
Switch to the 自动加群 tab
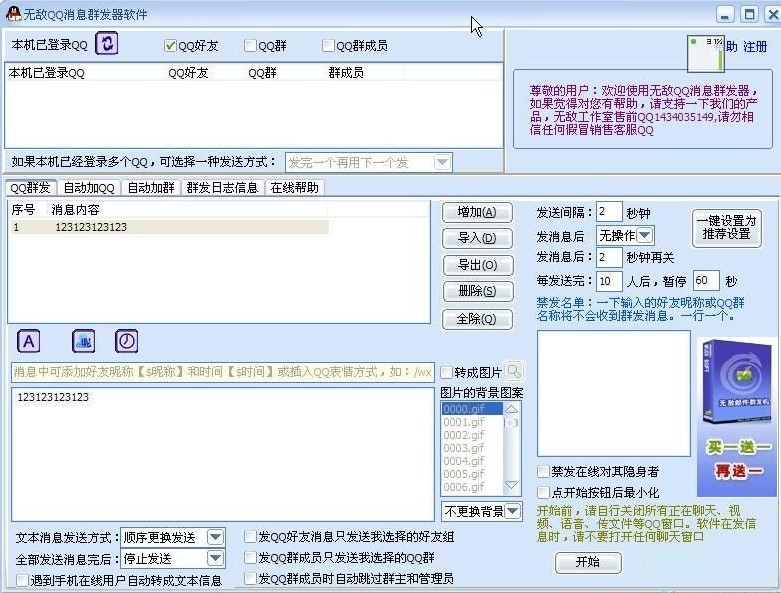pos(151,188)
